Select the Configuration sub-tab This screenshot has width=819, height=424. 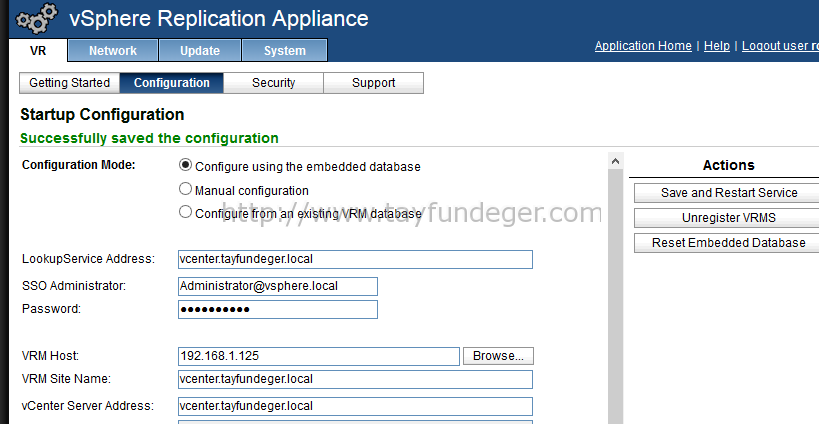coord(172,83)
